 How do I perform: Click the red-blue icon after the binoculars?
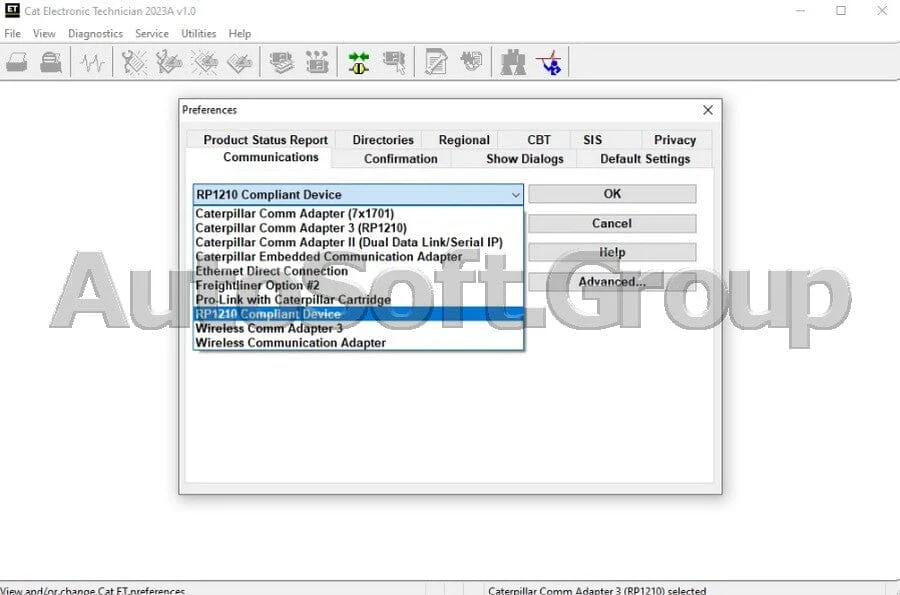tap(548, 63)
